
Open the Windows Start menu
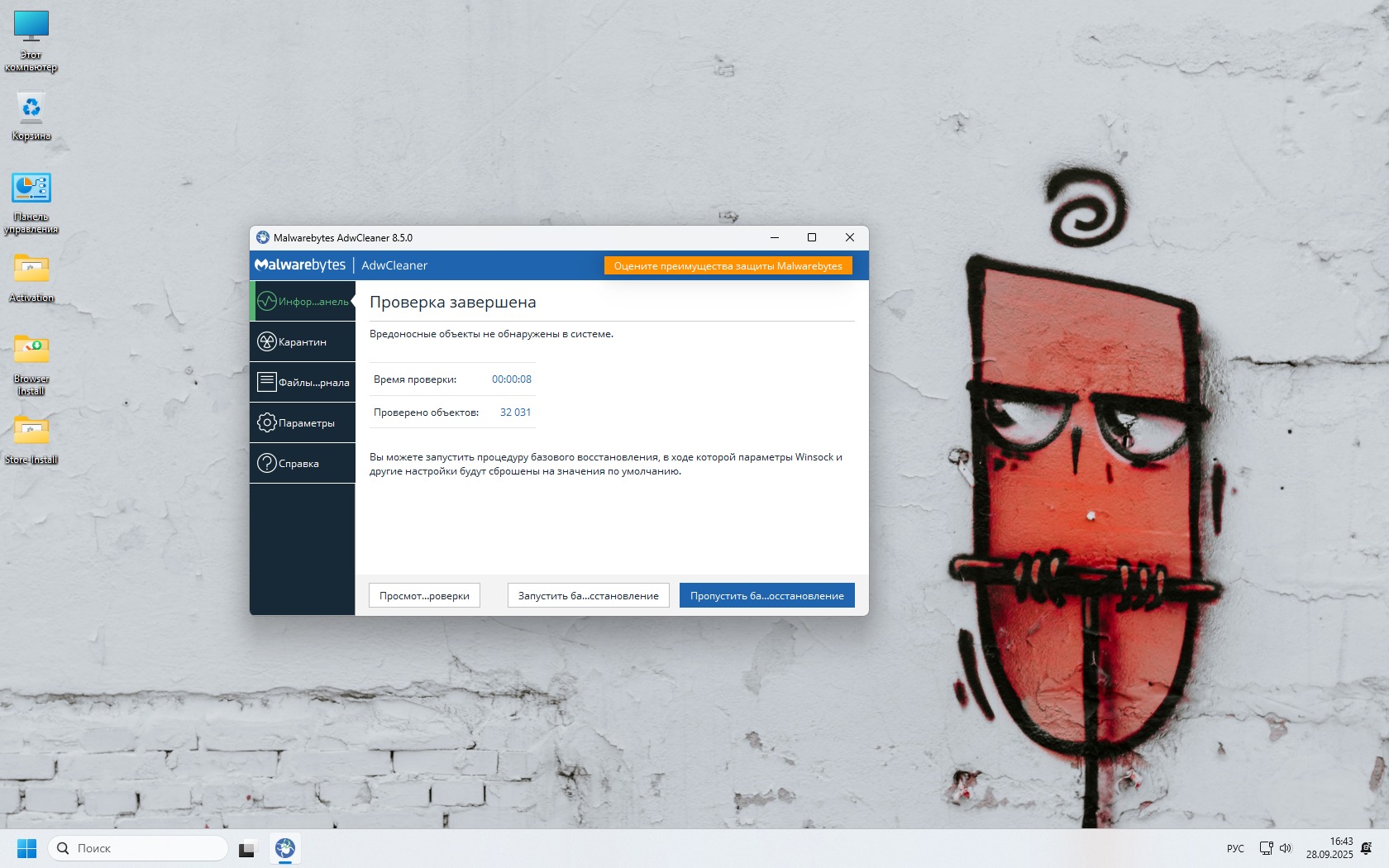point(26,848)
